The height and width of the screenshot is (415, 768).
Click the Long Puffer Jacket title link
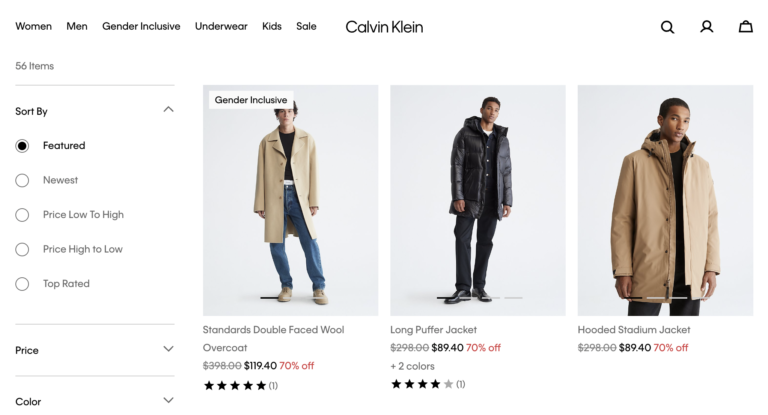click(433, 330)
